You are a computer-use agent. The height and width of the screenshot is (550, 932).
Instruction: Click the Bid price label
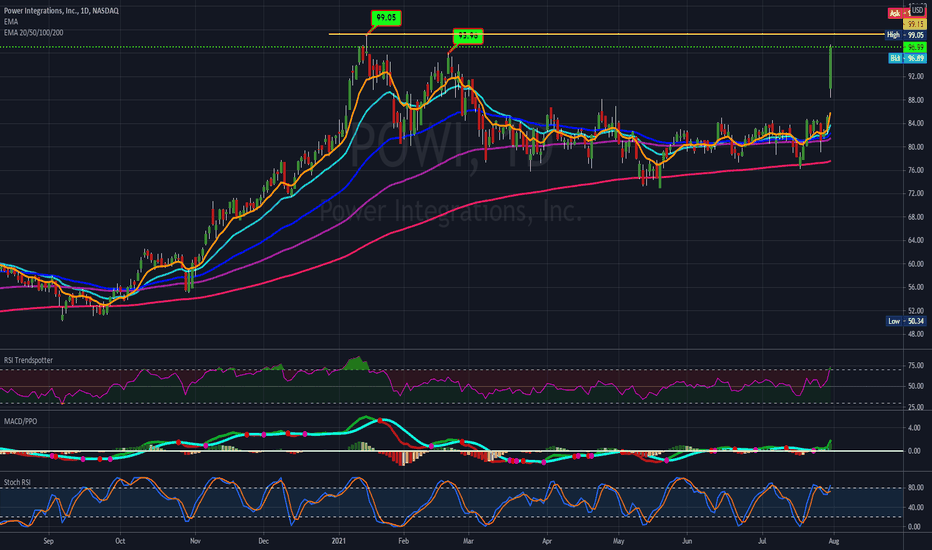click(x=907, y=58)
